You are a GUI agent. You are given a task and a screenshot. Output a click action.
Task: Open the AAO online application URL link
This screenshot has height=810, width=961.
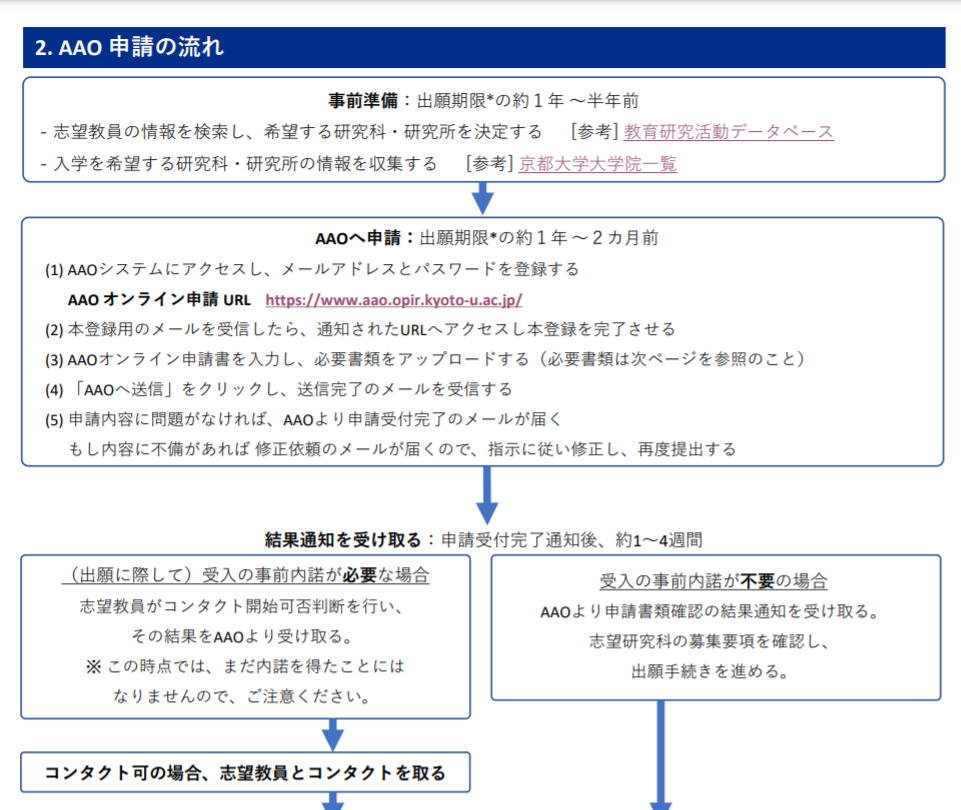[x=393, y=300]
